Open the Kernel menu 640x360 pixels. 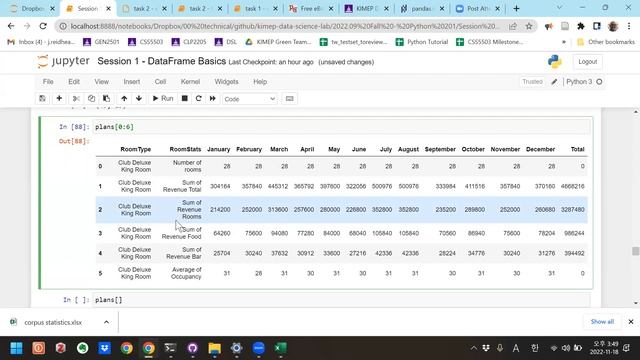[190, 82]
